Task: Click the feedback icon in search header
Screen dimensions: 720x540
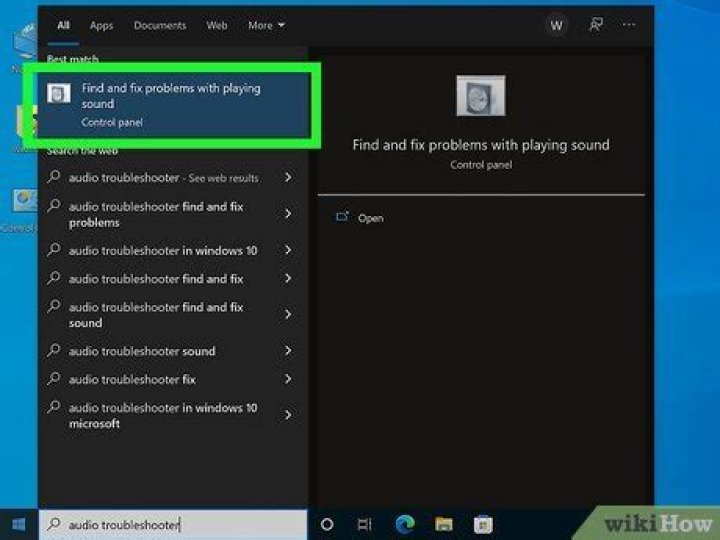Action: click(596, 26)
